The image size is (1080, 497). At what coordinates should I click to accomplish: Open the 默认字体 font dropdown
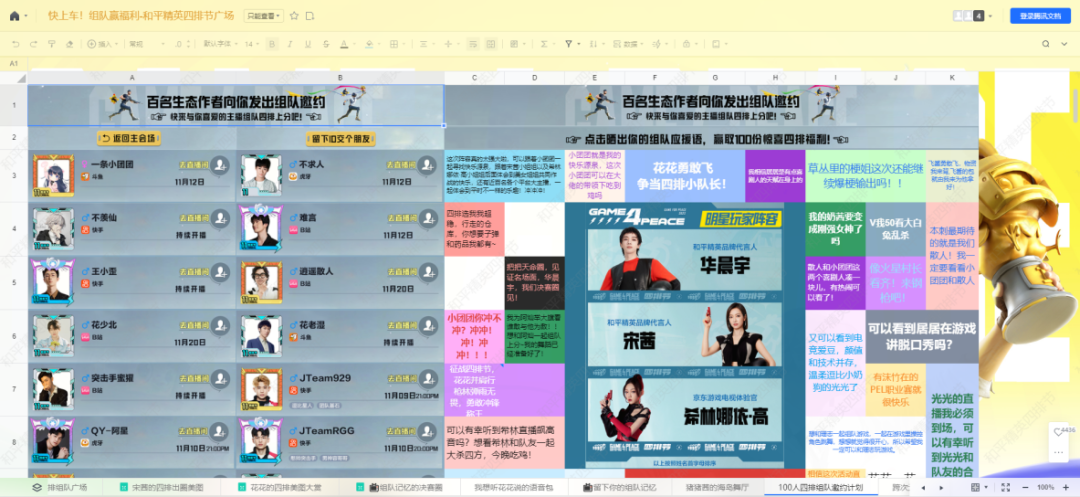pyautogui.click(x=218, y=44)
